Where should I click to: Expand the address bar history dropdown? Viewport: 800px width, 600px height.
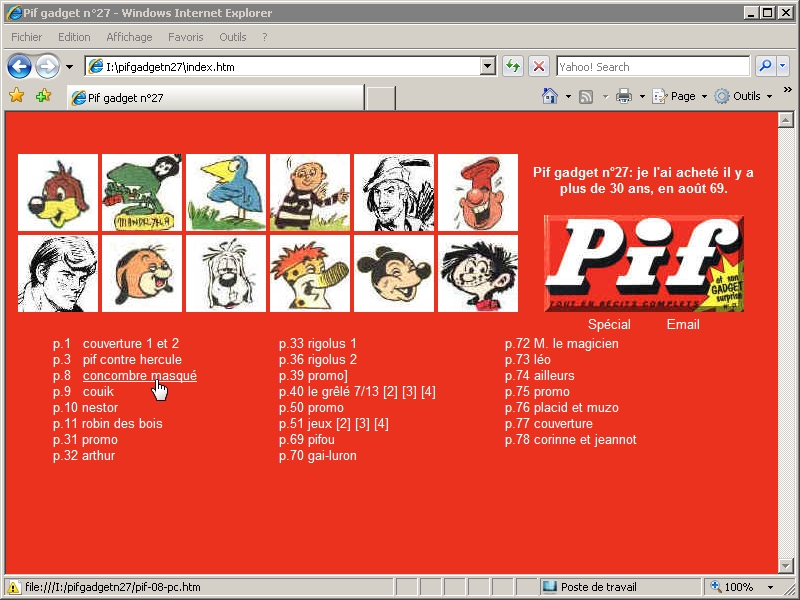pos(488,66)
